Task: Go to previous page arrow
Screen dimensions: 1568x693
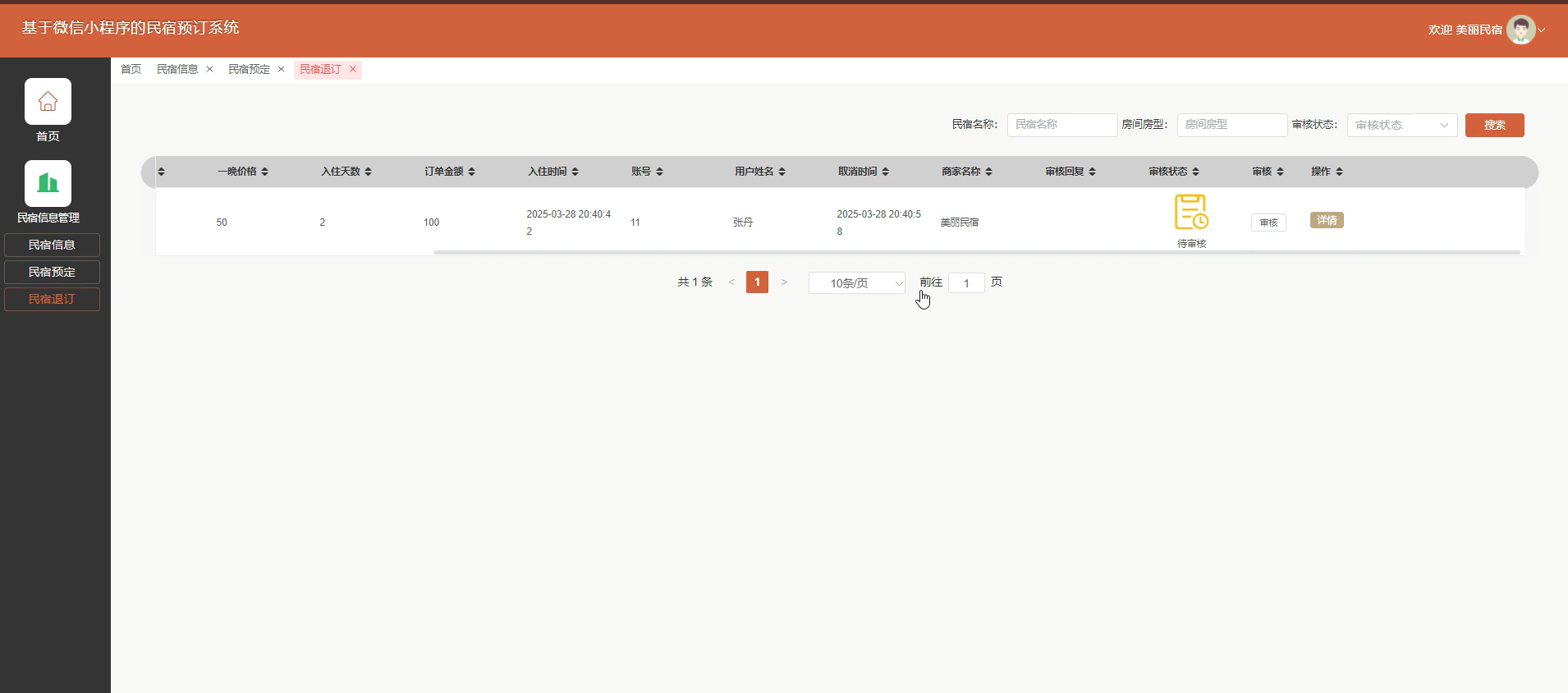Action: (731, 282)
